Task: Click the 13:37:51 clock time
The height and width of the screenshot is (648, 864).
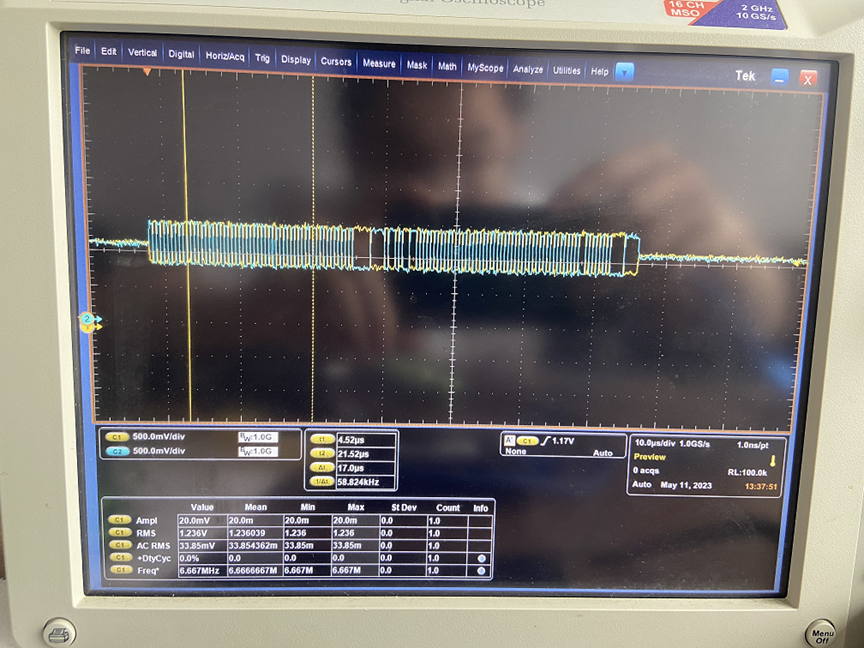Action: 761,487
